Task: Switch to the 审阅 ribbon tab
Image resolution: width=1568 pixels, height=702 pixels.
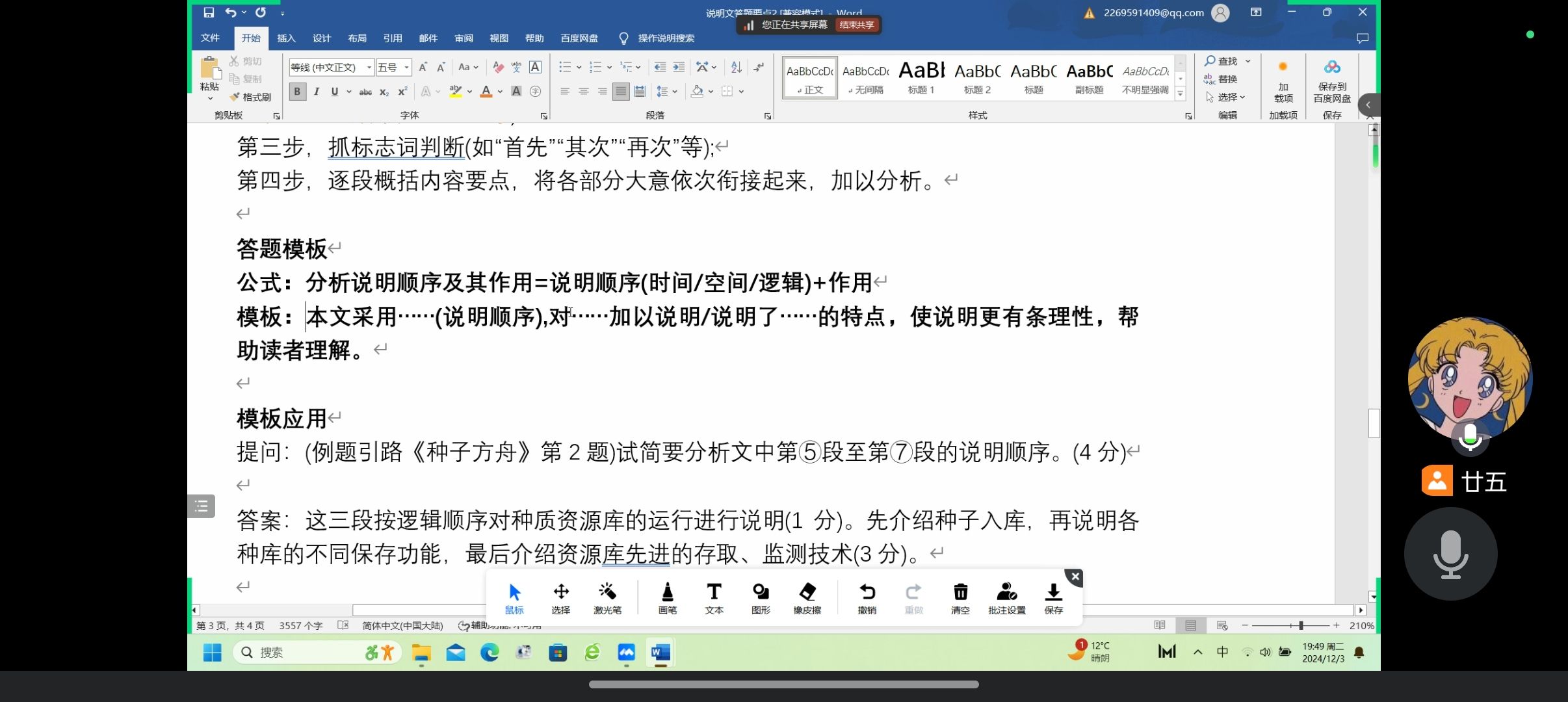Action: 464,38
